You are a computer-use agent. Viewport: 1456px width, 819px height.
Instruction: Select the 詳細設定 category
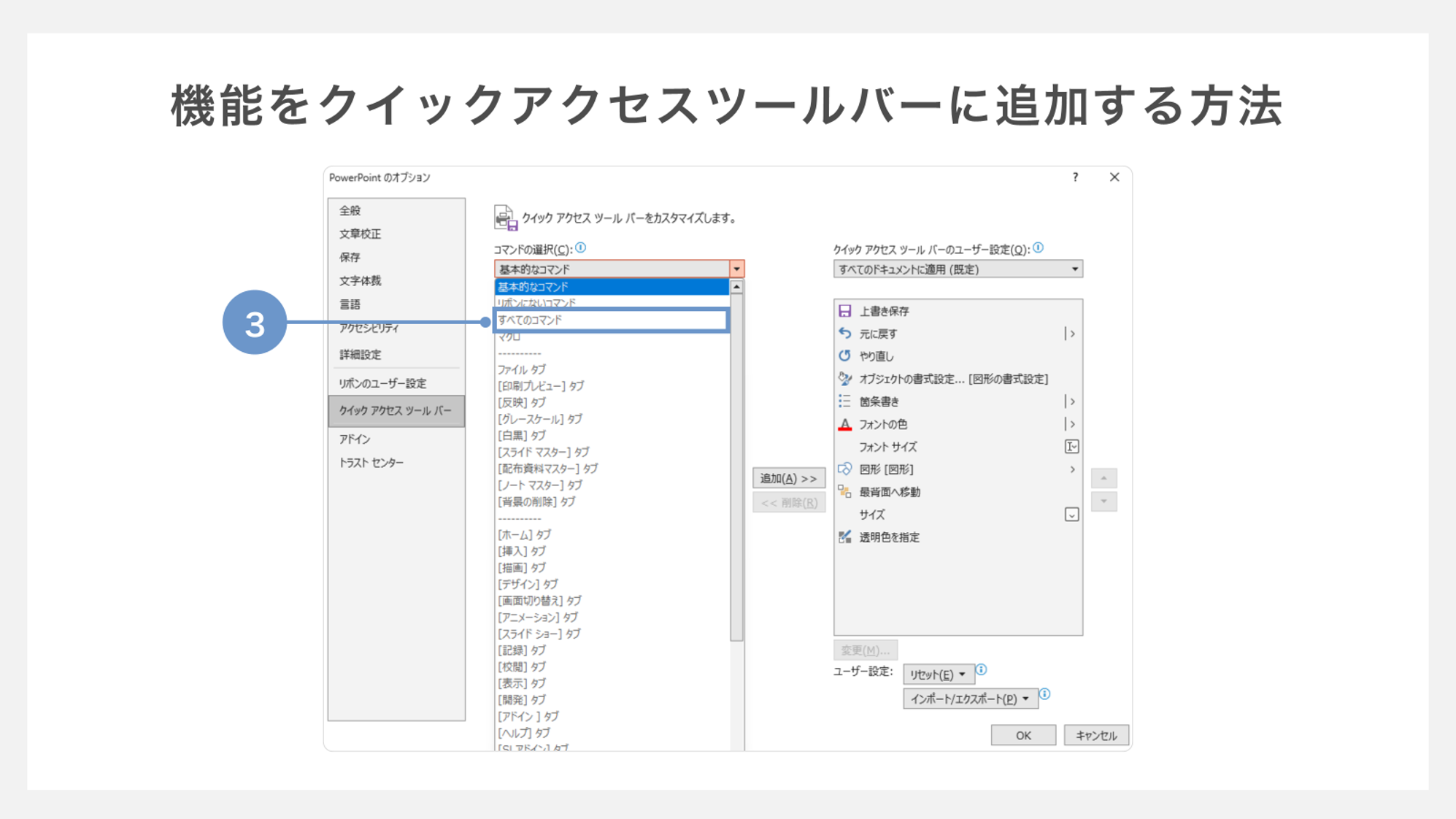click(396, 355)
